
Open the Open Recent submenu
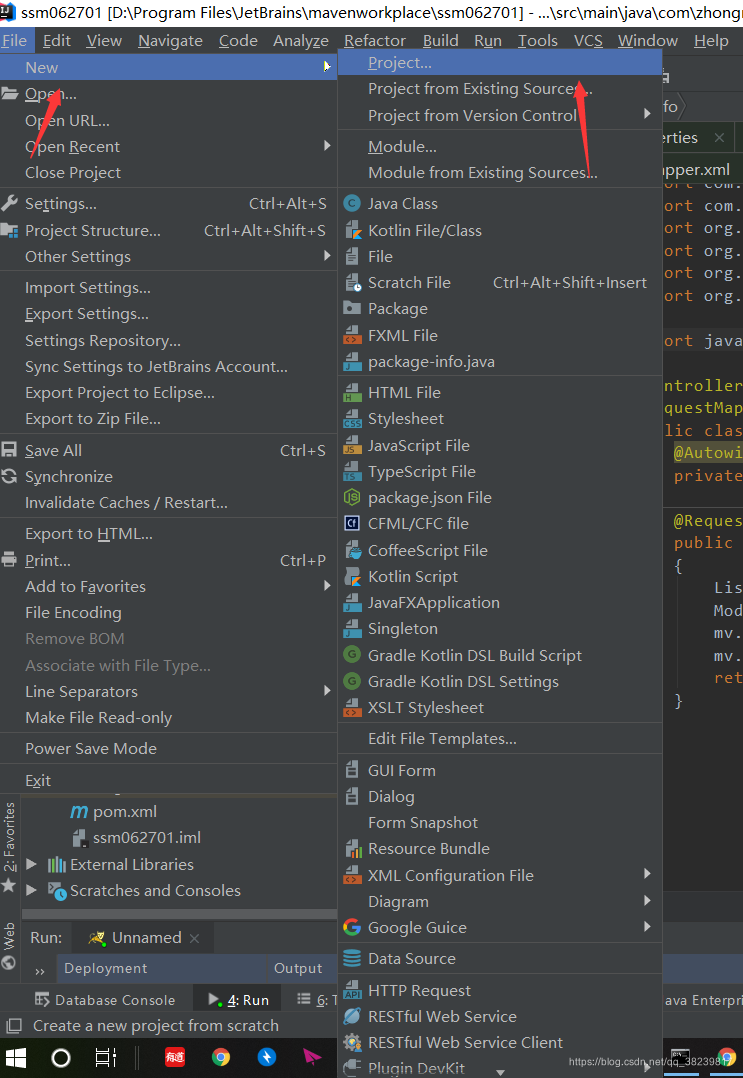(168, 146)
